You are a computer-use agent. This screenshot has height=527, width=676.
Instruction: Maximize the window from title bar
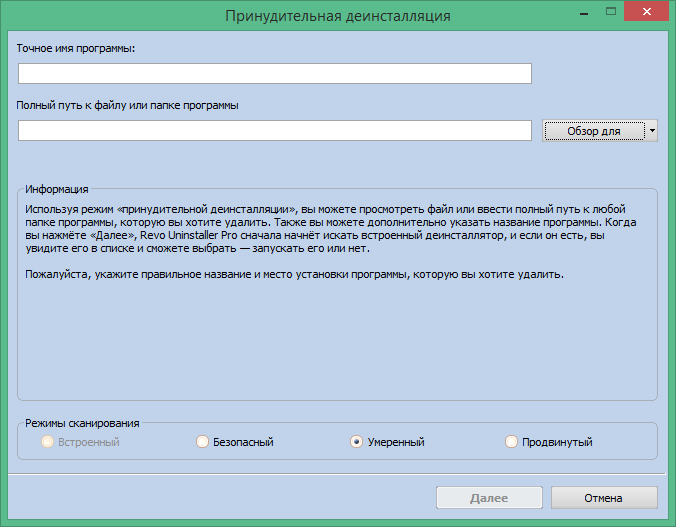tap(611, 12)
